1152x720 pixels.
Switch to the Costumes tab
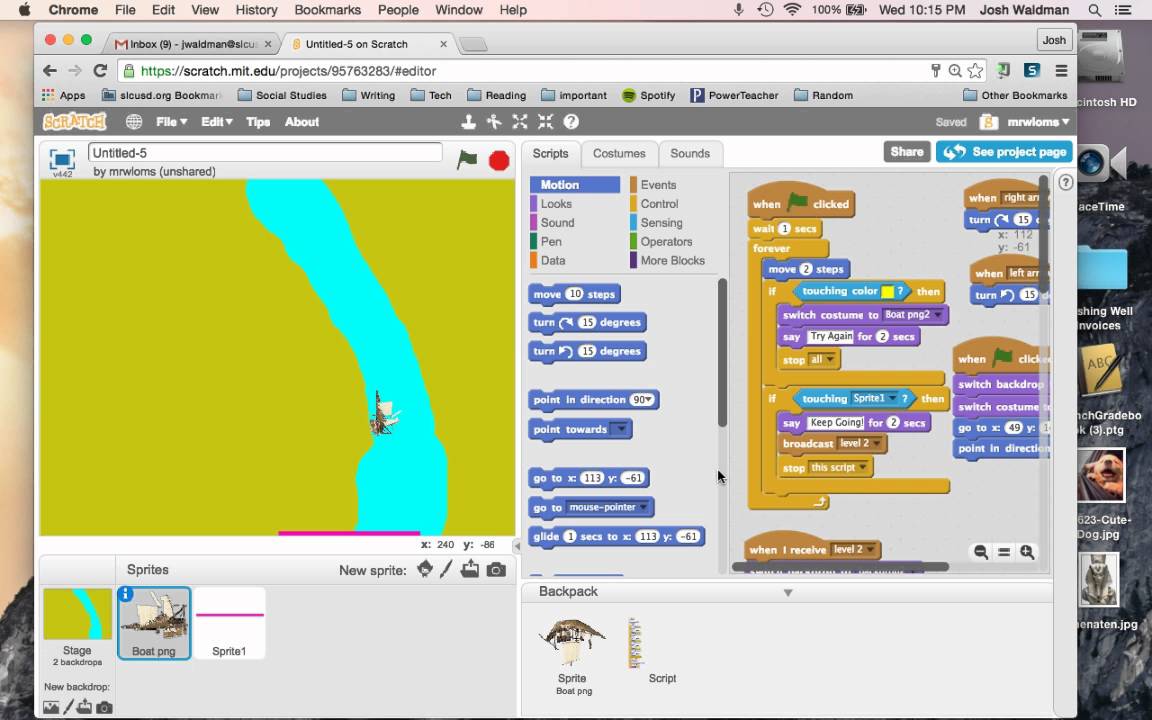pyautogui.click(x=619, y=154)
